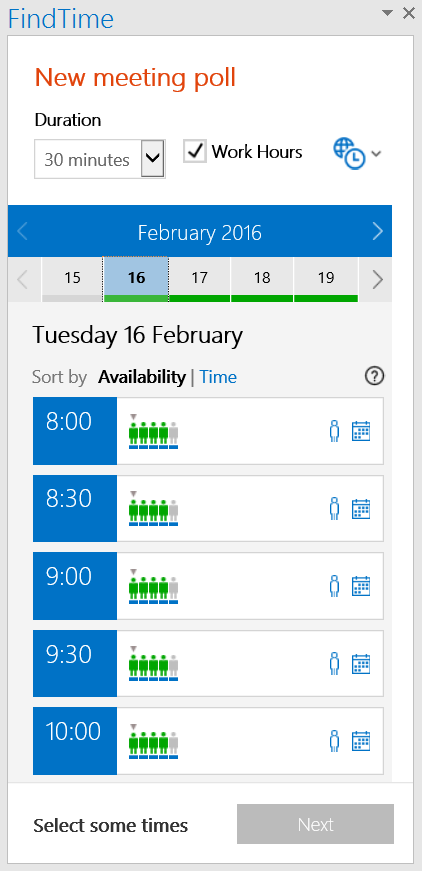Select the 10:00 time slot
The height and width of the screenshot is (871, 422).
(75, 741)
